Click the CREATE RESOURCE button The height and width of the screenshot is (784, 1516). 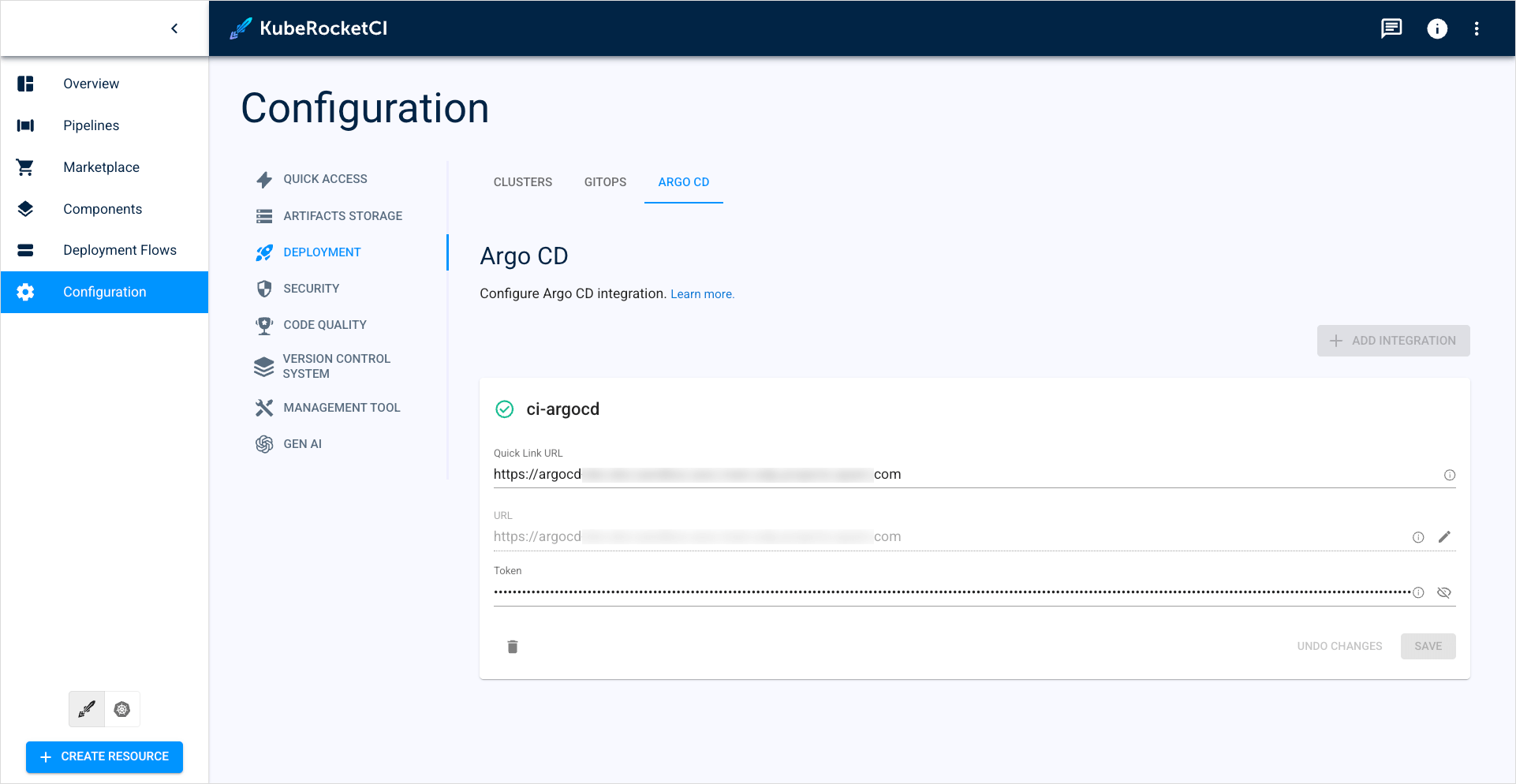(x=104, y=756)
